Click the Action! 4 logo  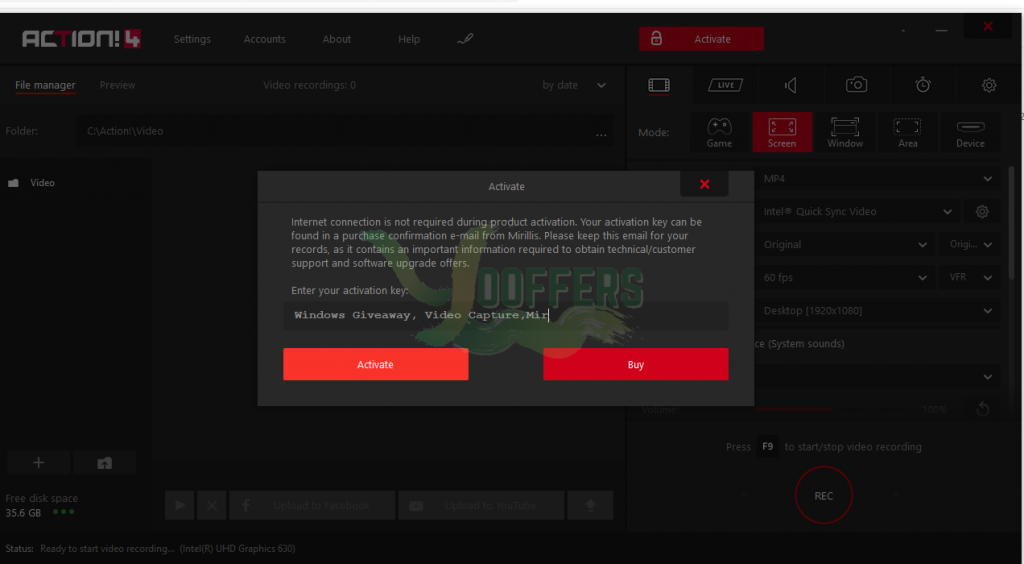[82, 39]
